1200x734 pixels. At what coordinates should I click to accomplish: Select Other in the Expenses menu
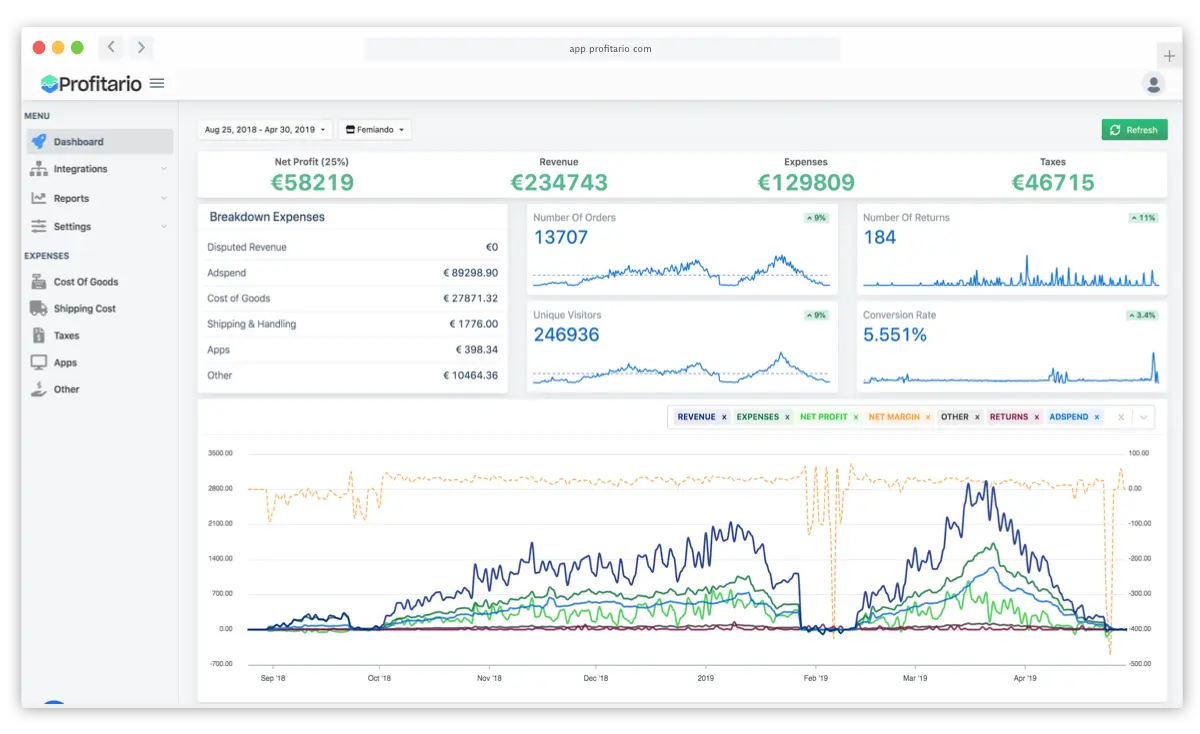[37, 389]
